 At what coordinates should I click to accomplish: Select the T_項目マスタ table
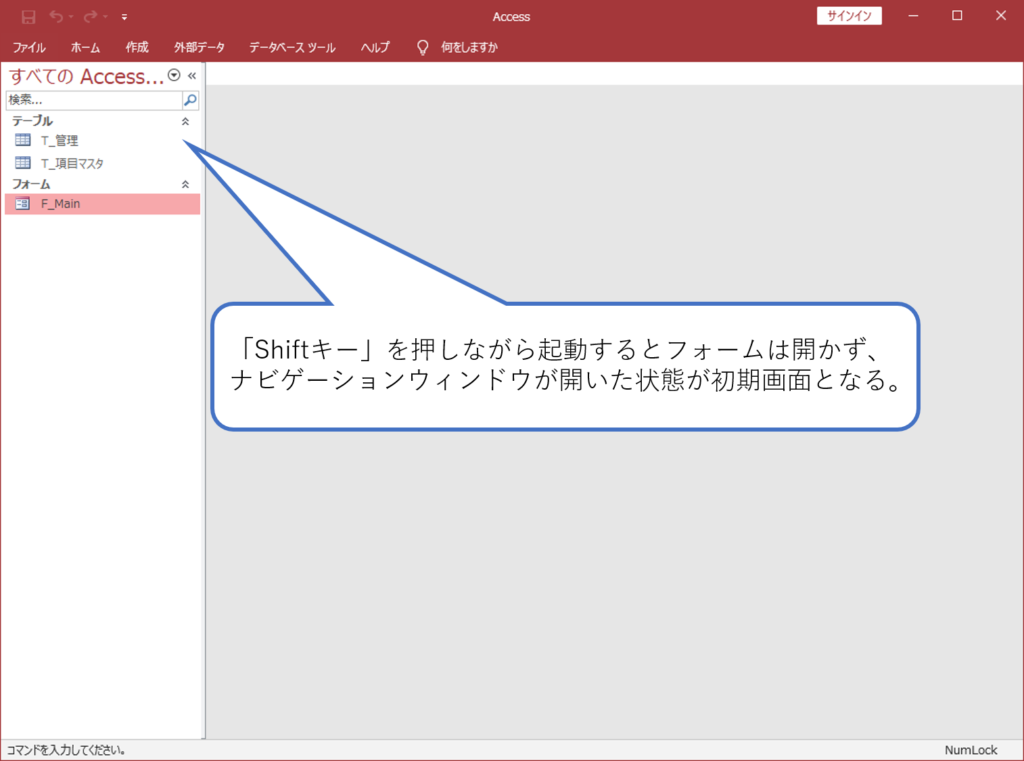[x=102, y=163]
